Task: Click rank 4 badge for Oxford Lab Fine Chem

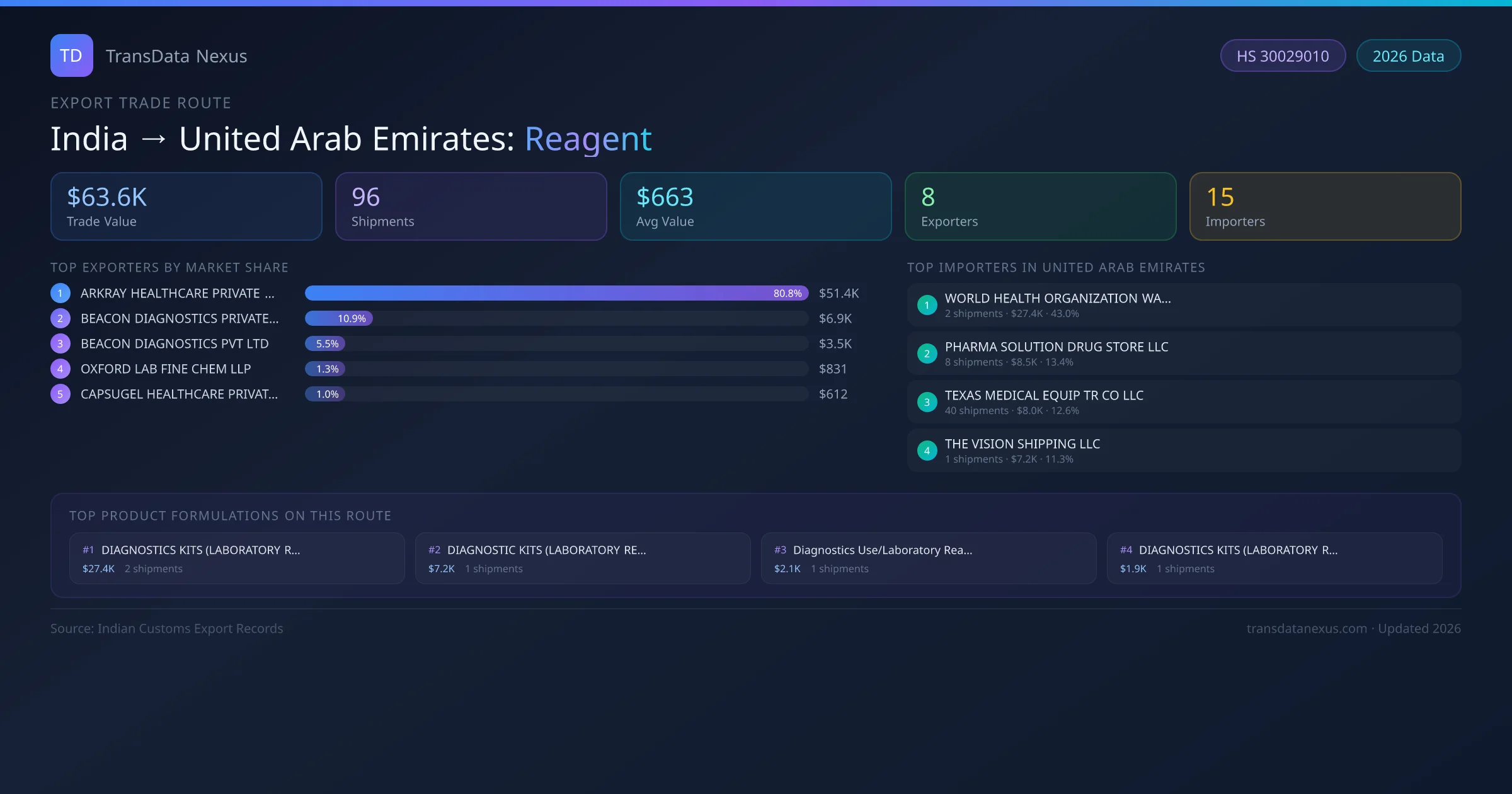Action: pyautogui.click(x=60, y=369)
